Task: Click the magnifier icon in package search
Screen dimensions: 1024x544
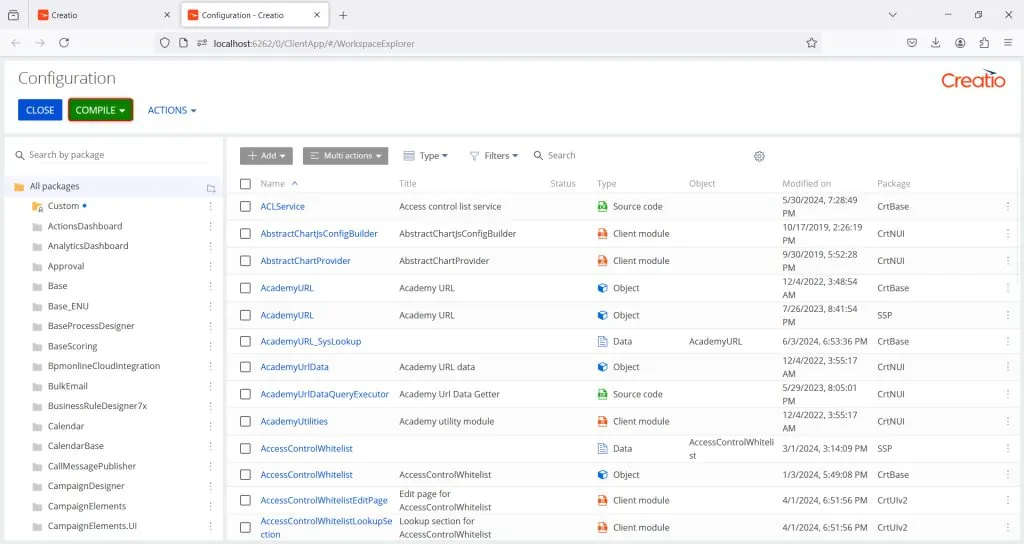Action: 20,155
